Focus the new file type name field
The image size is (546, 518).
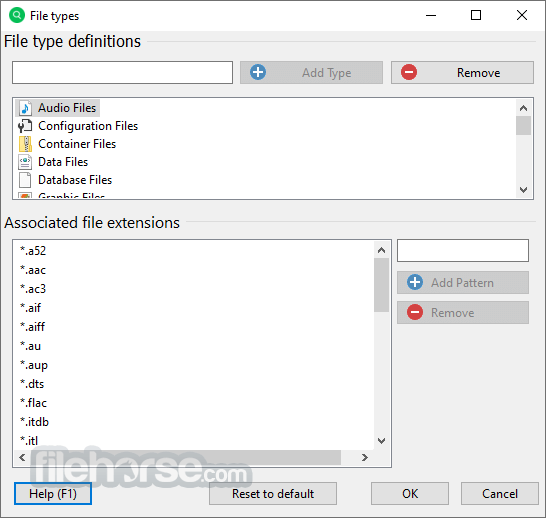[123, 72]
